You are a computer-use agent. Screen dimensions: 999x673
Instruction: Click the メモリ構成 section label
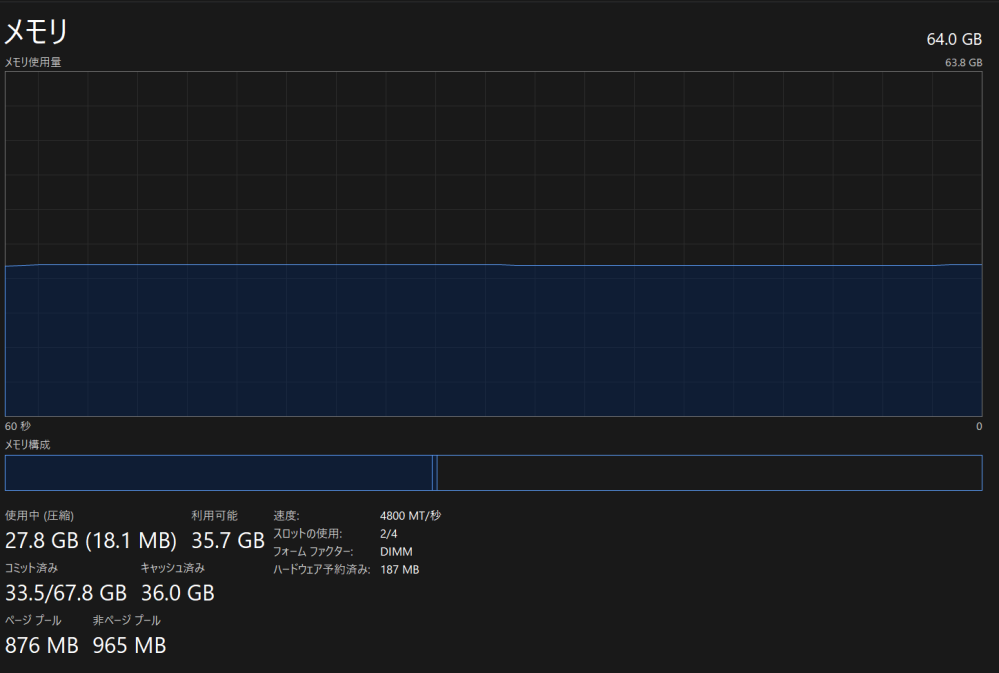click(27, 445)
